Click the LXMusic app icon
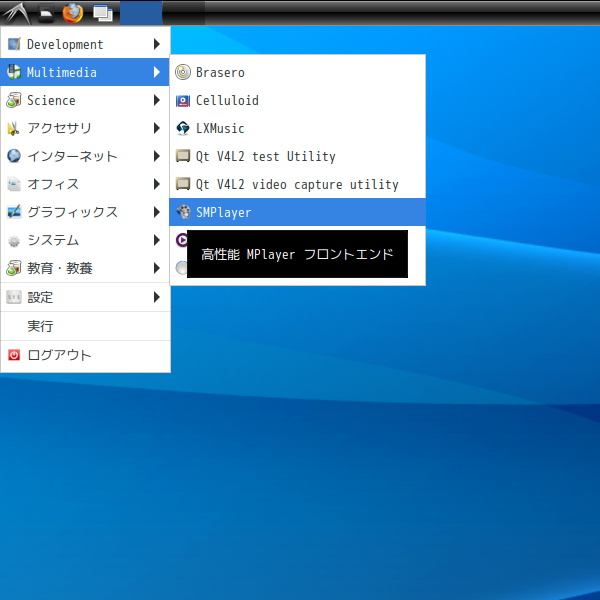The image size is (600, 600). click(183, 128)
